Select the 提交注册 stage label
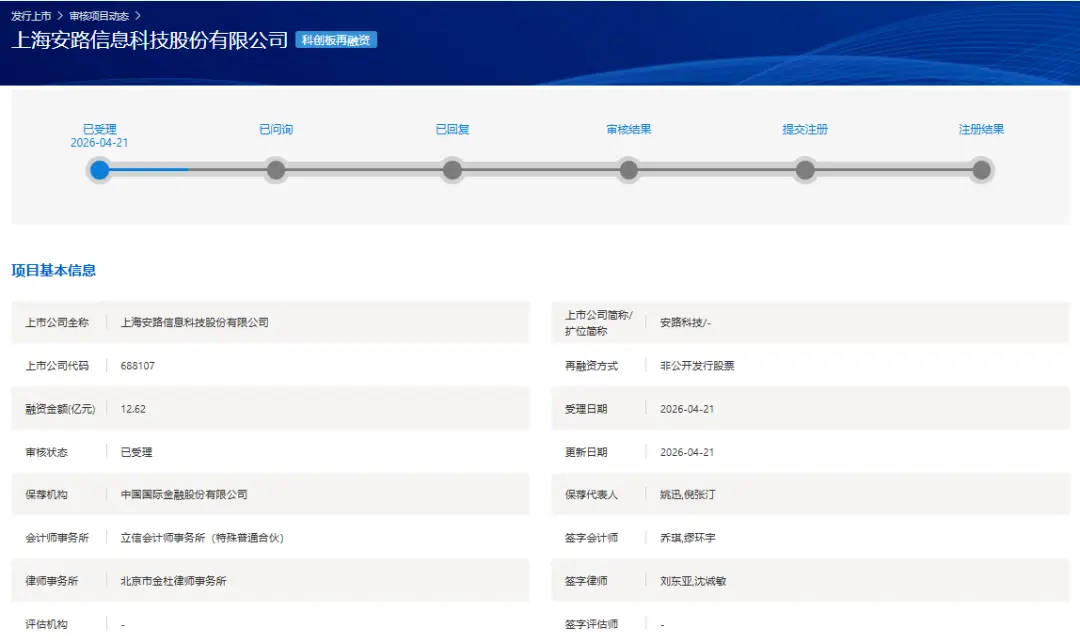The image size is (1080, 643). point(805,128)
